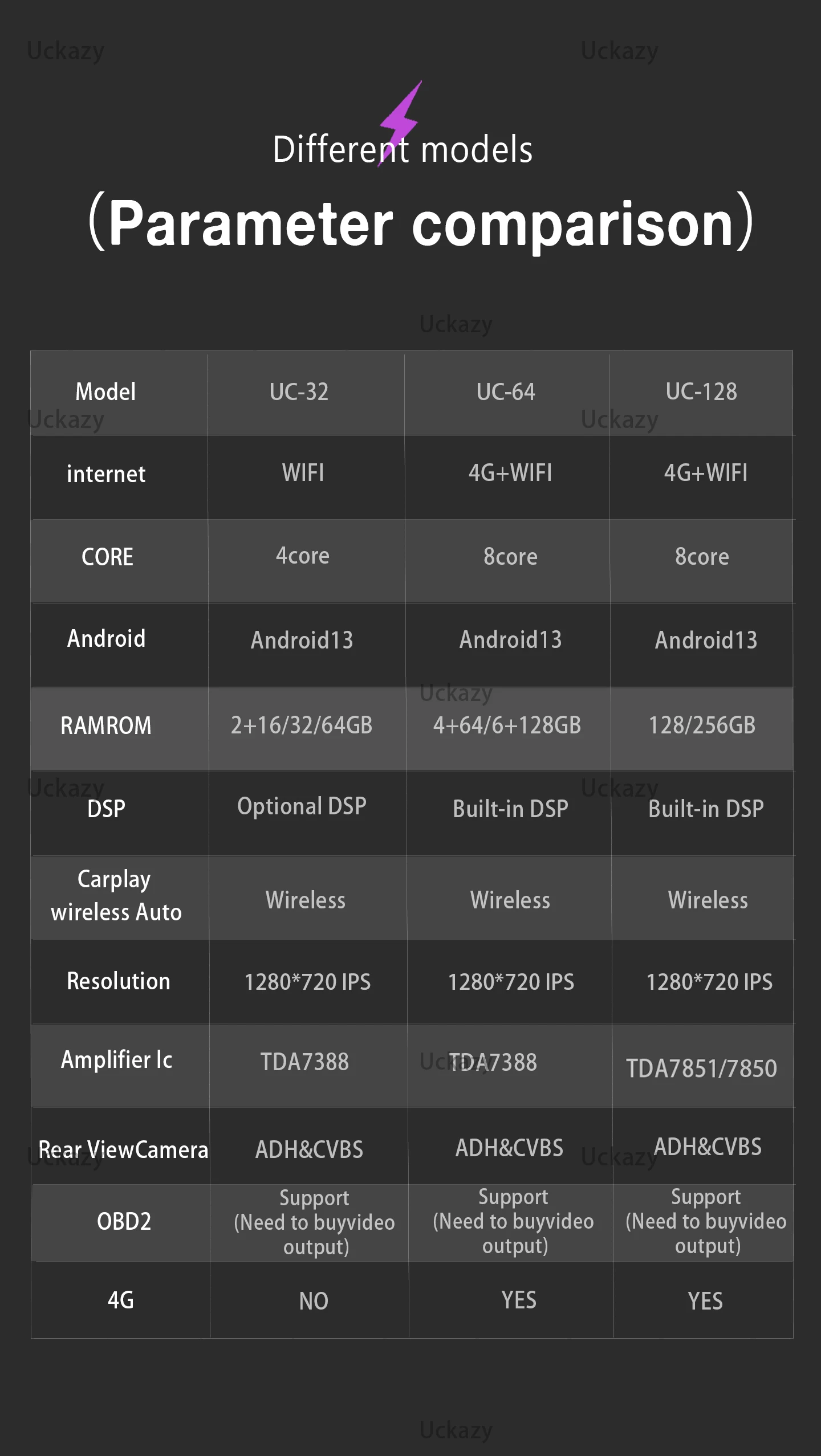
Task: Click the "internet" row label
Action: pos(106,474)
